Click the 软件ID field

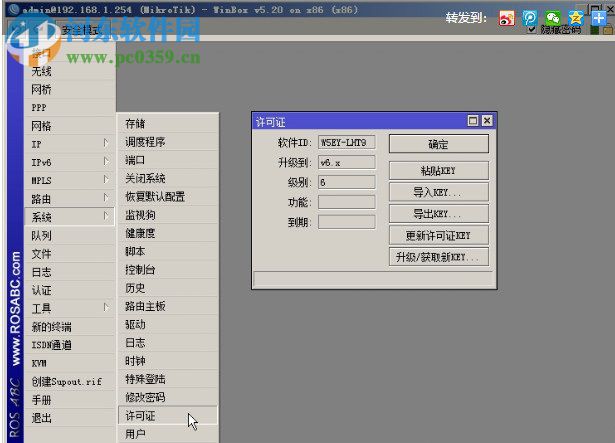pos(346,142)
